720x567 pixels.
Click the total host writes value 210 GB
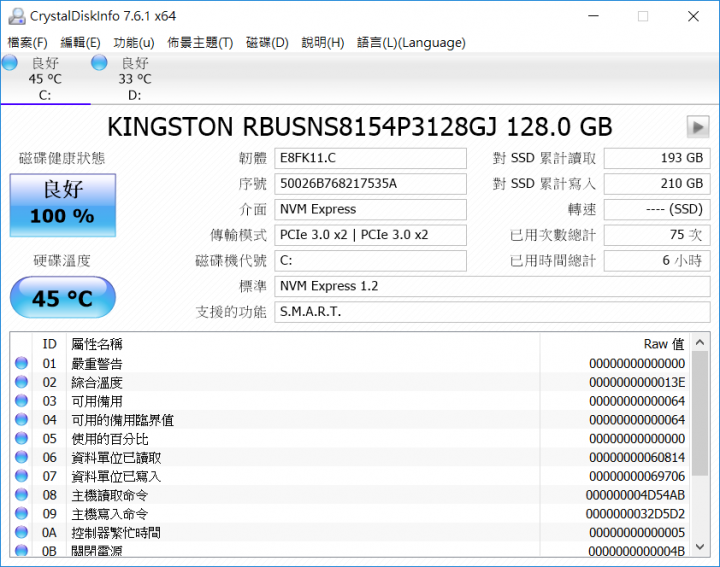tap(657, 184)
